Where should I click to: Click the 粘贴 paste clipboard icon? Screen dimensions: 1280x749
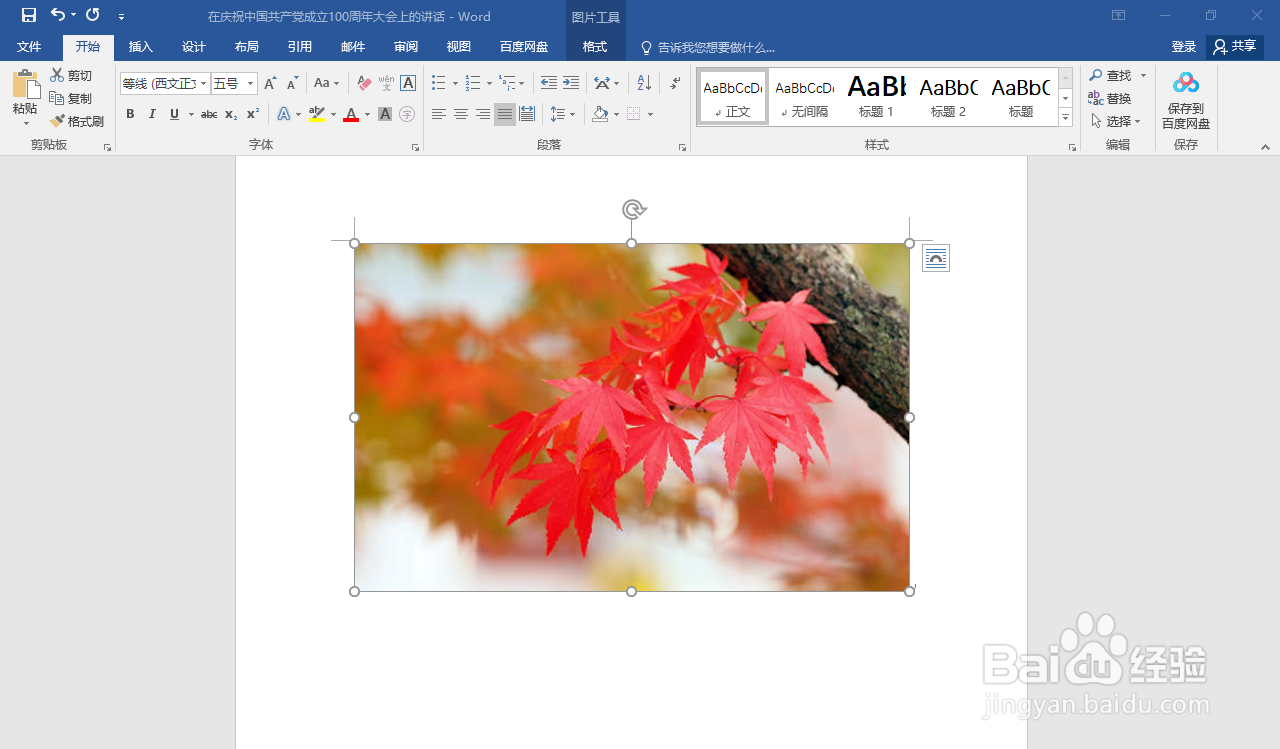[25, 85]
